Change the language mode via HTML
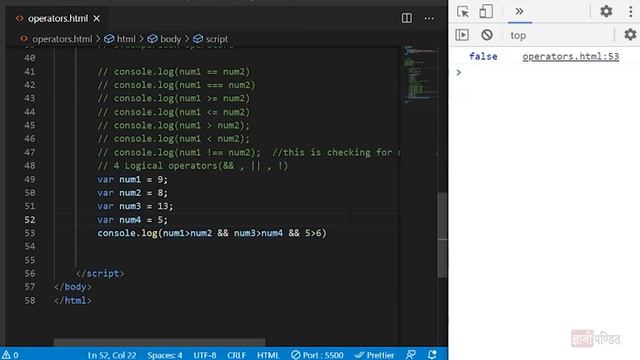 268,355
